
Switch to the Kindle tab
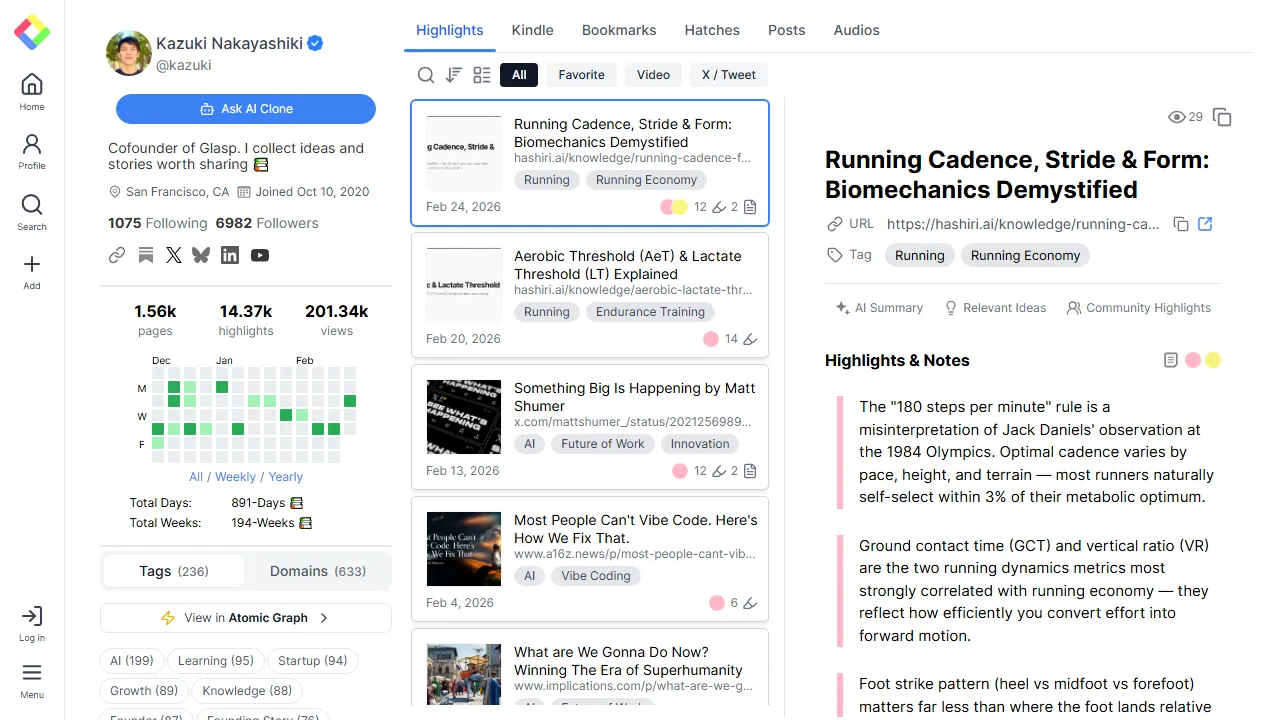point(532,30)
